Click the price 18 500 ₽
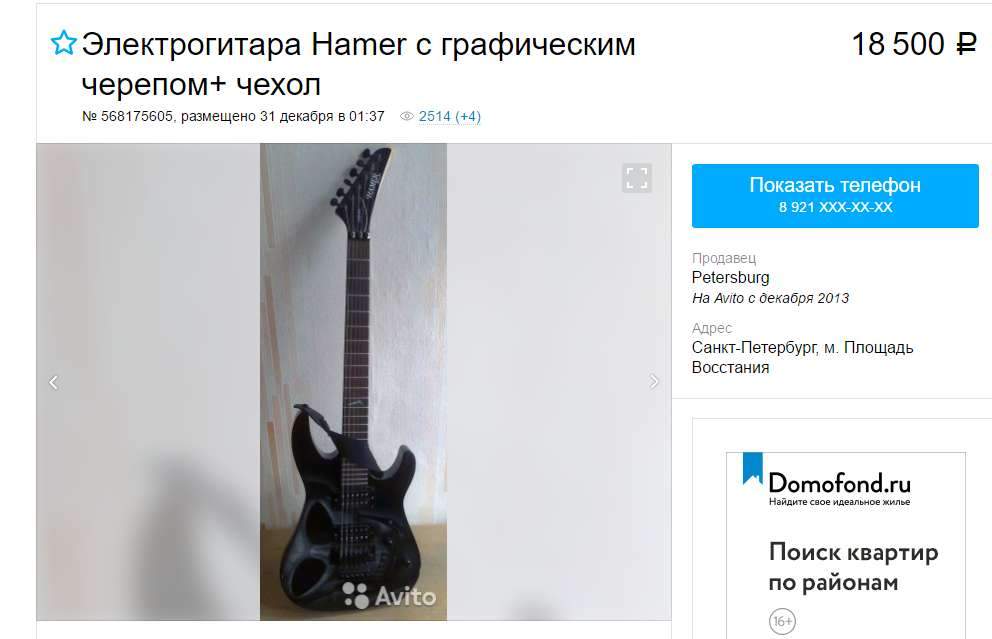This screenshot has height=639, width=992. pyautogui.click(x=914, y=44)
